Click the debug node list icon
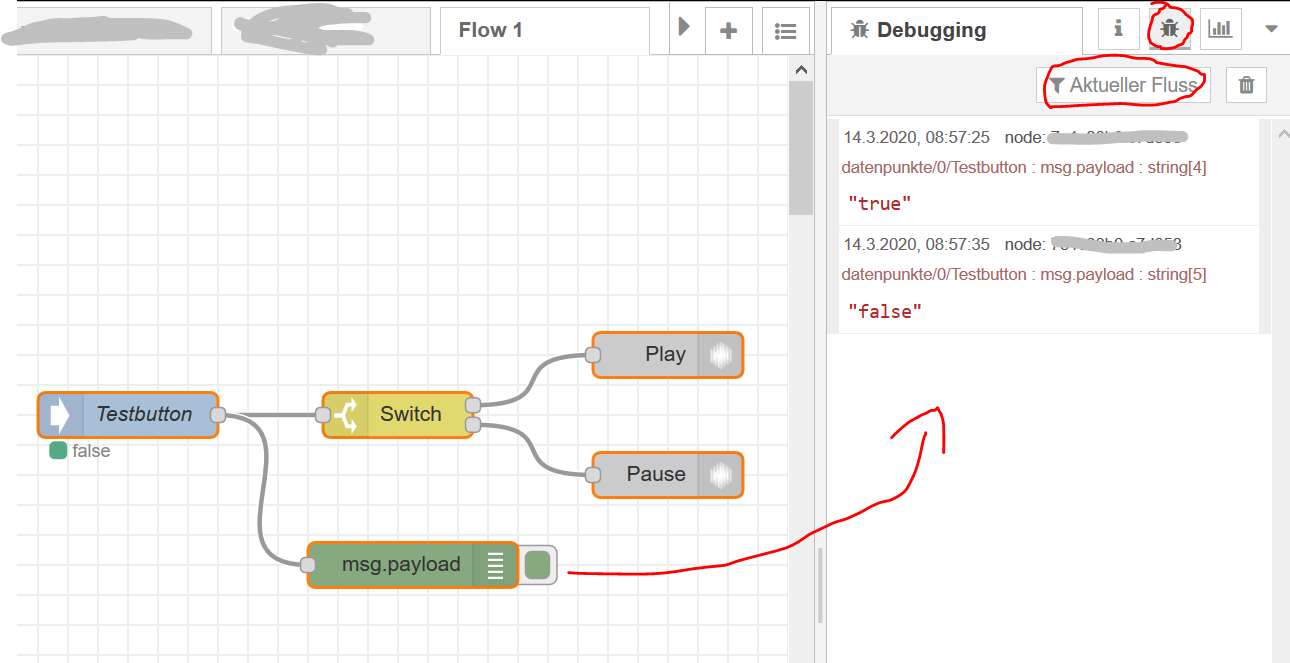Viewport: 1290px width, 663px height. pos(495,565)
